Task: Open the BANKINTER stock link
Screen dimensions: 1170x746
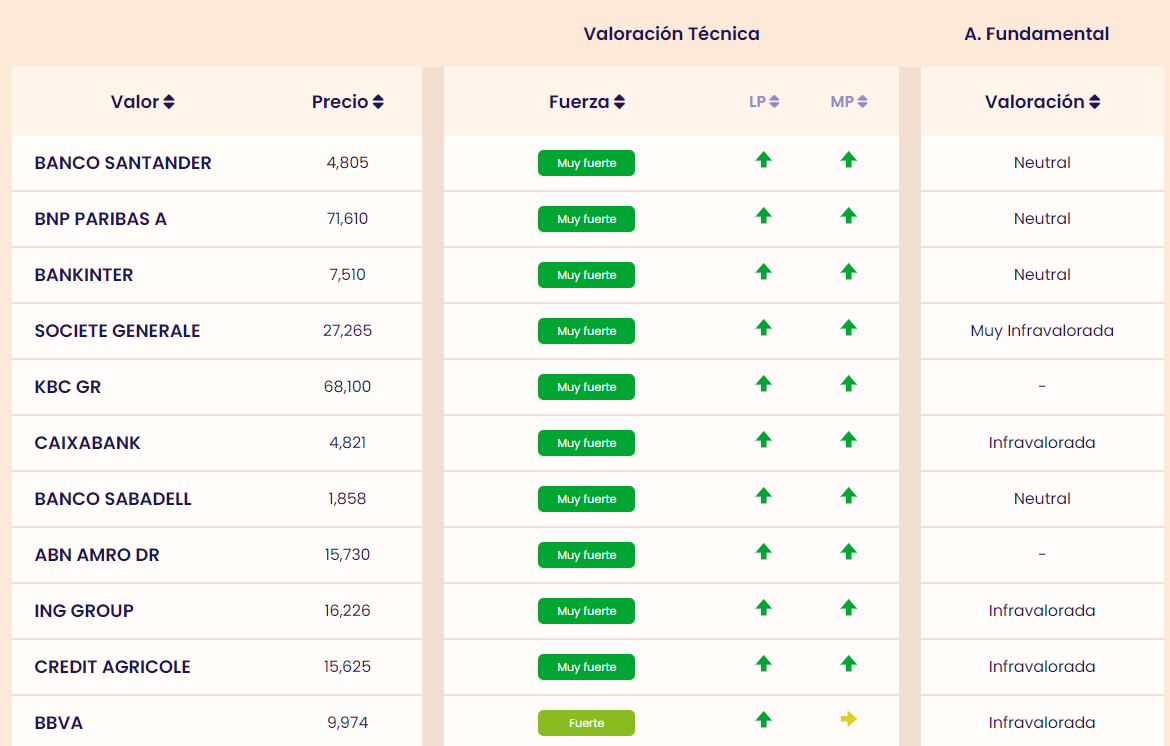Action: [84, 275]
